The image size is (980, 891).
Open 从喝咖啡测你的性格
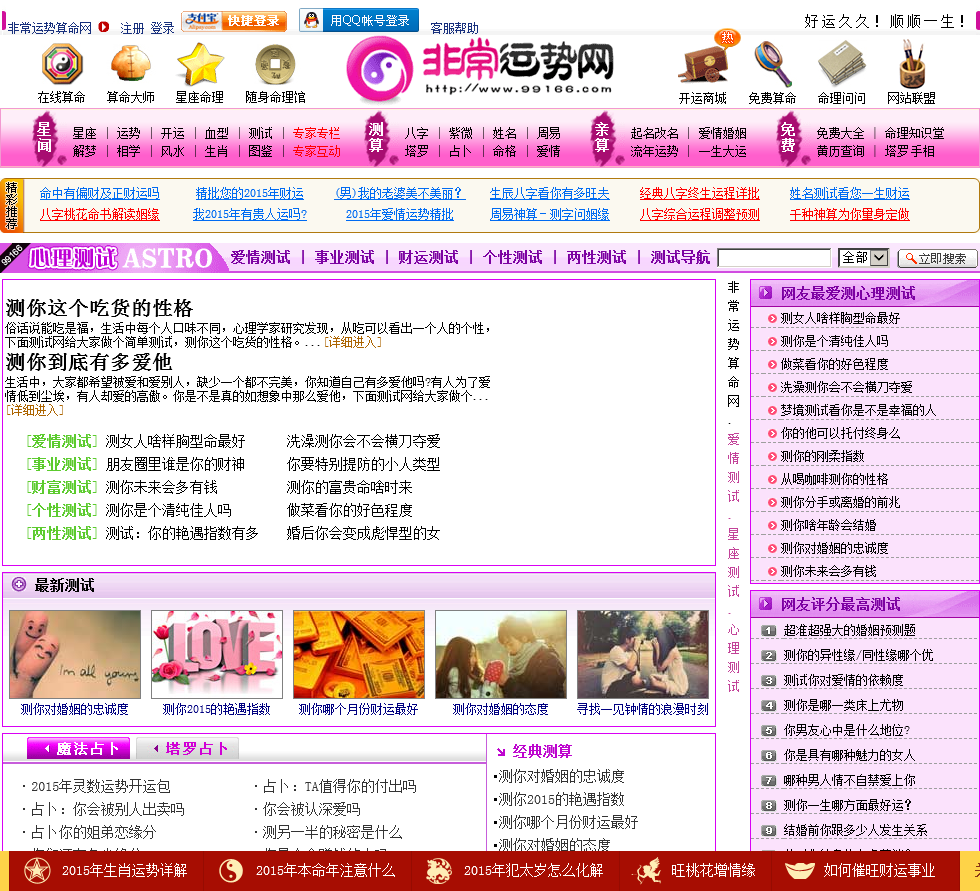click(x=834, y=479)
